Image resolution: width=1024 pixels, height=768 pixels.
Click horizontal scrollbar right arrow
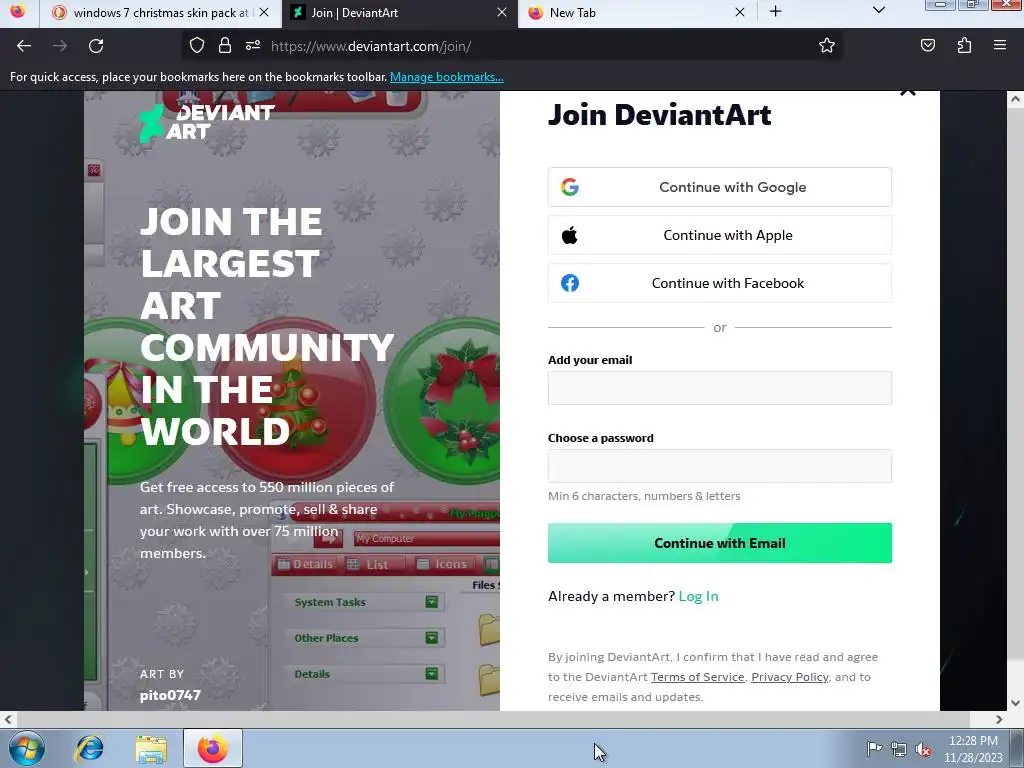999,720
